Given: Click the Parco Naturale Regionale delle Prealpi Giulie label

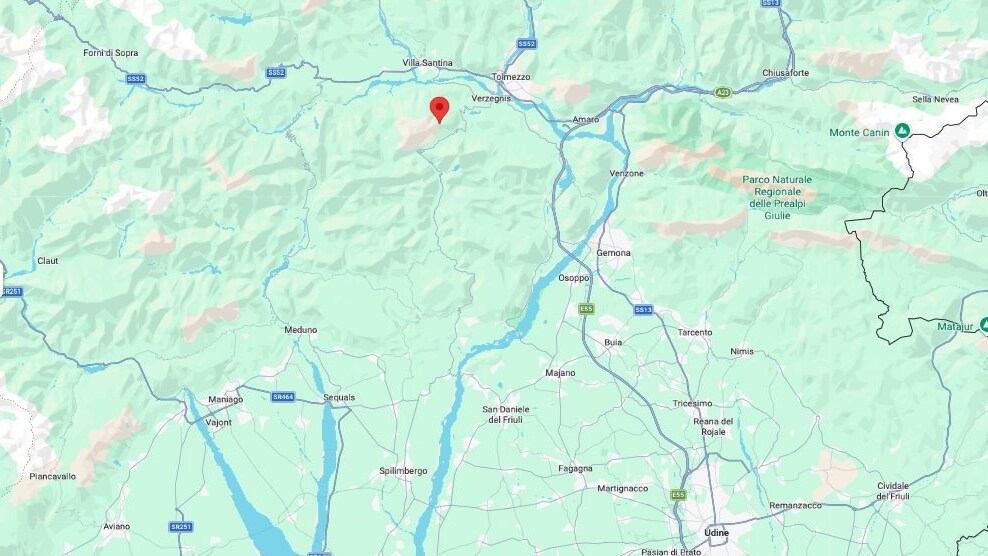Looking at the screenshot, I should 777,197.
